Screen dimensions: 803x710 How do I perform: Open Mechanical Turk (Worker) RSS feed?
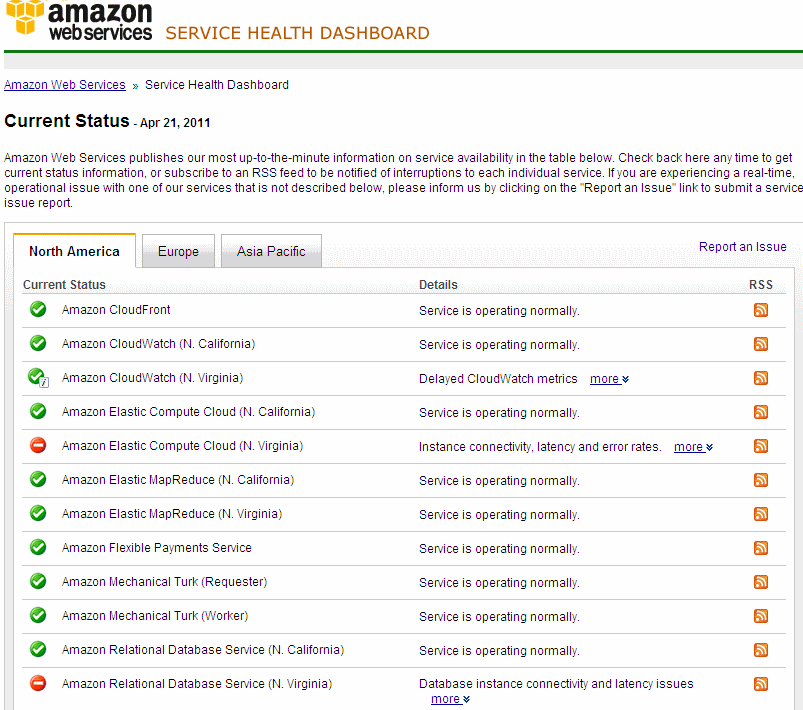[x=761, y=616]
